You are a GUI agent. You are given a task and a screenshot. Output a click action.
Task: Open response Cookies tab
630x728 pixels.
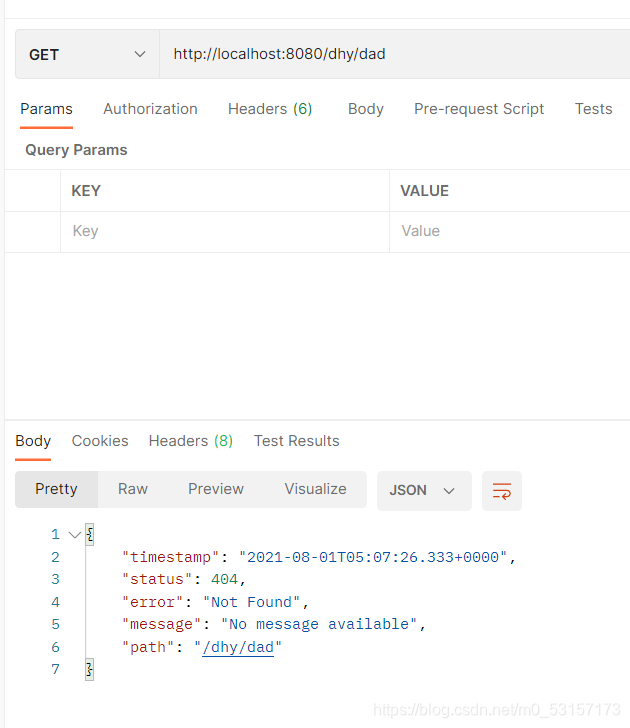[x=100, y=441]
